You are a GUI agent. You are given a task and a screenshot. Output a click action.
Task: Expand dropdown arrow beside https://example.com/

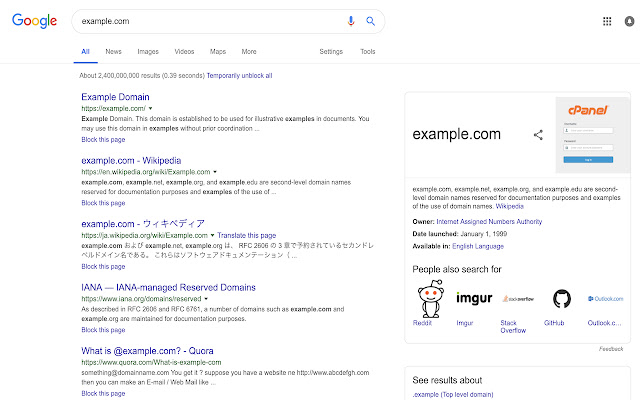(x=150, y=109)
